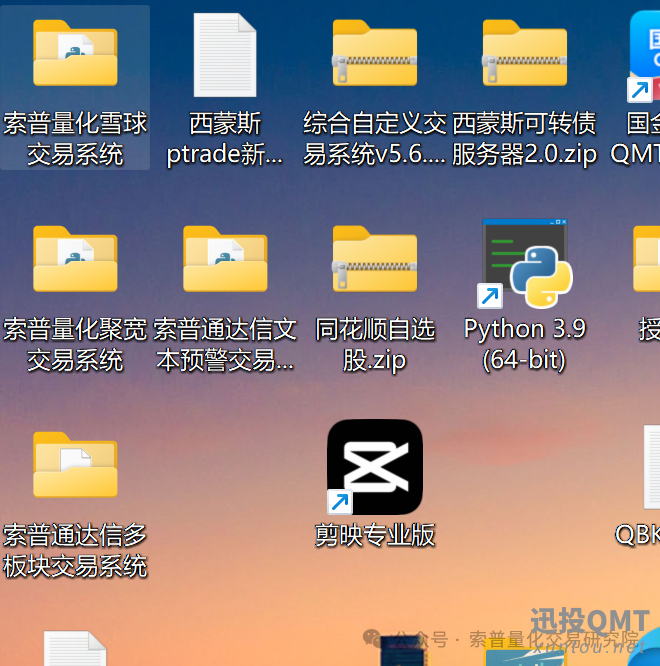Click the partially visible 授 folder icon

pyautogui.click(x=648, y=259)
